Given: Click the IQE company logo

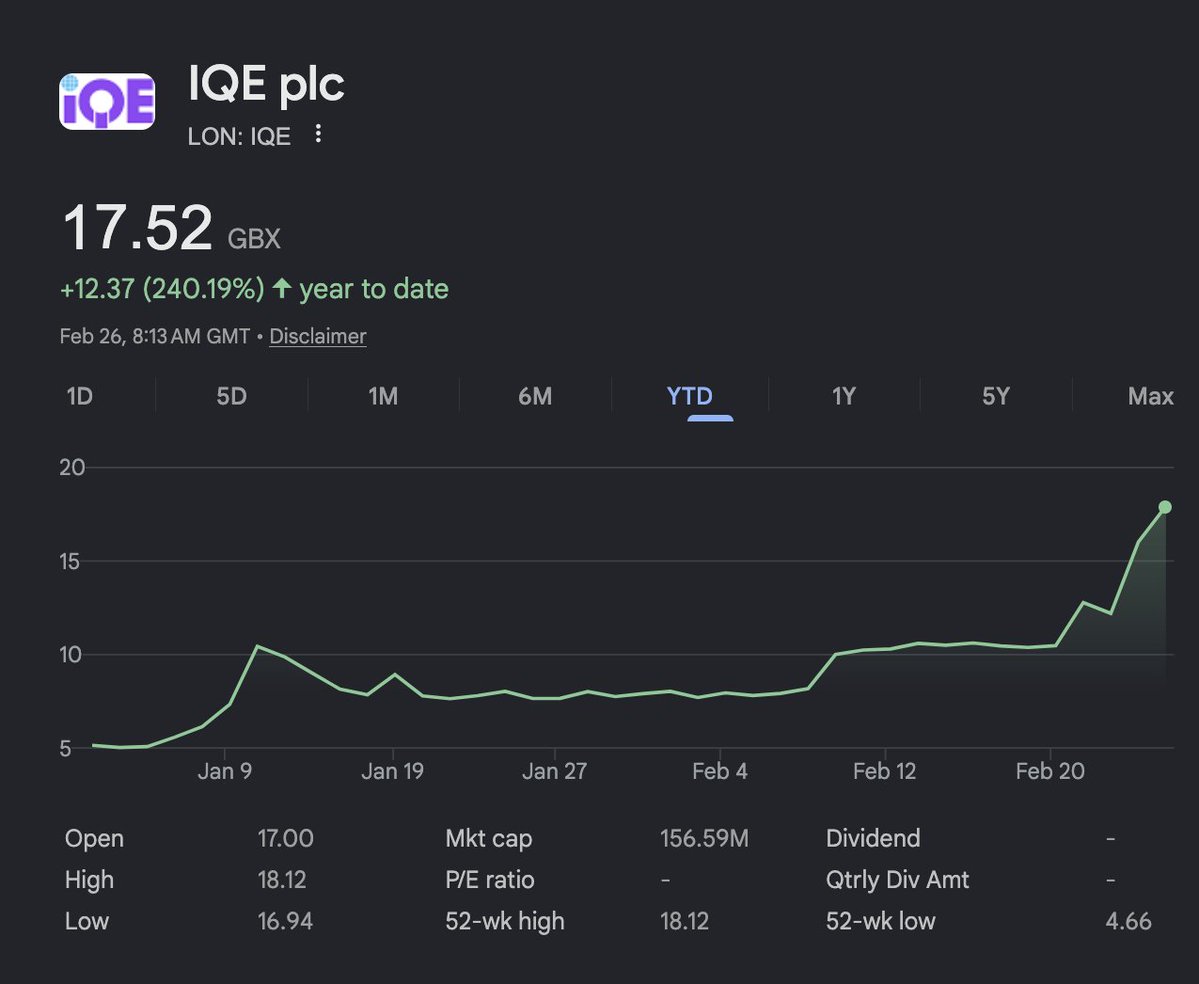Looking at the screenshot, I should point(107,102).
